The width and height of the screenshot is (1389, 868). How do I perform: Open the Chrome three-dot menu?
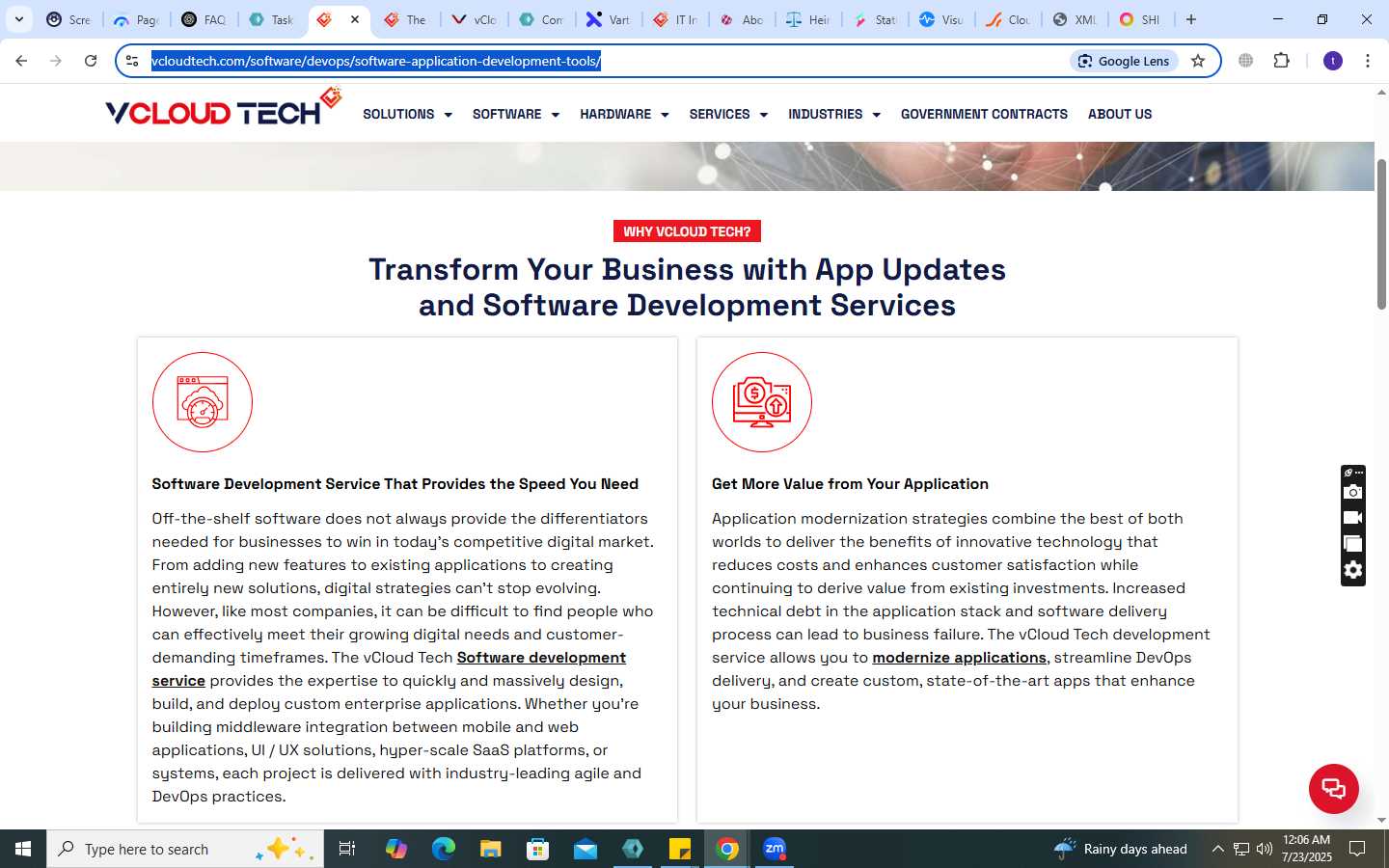click(x=1368, y=61)
